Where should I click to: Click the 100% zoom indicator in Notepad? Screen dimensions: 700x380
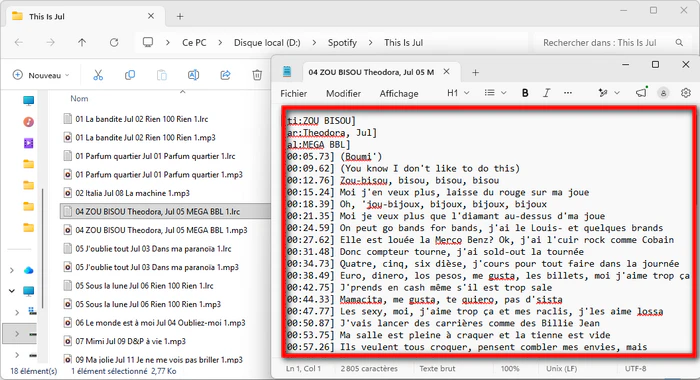click(x=510, y=369)
